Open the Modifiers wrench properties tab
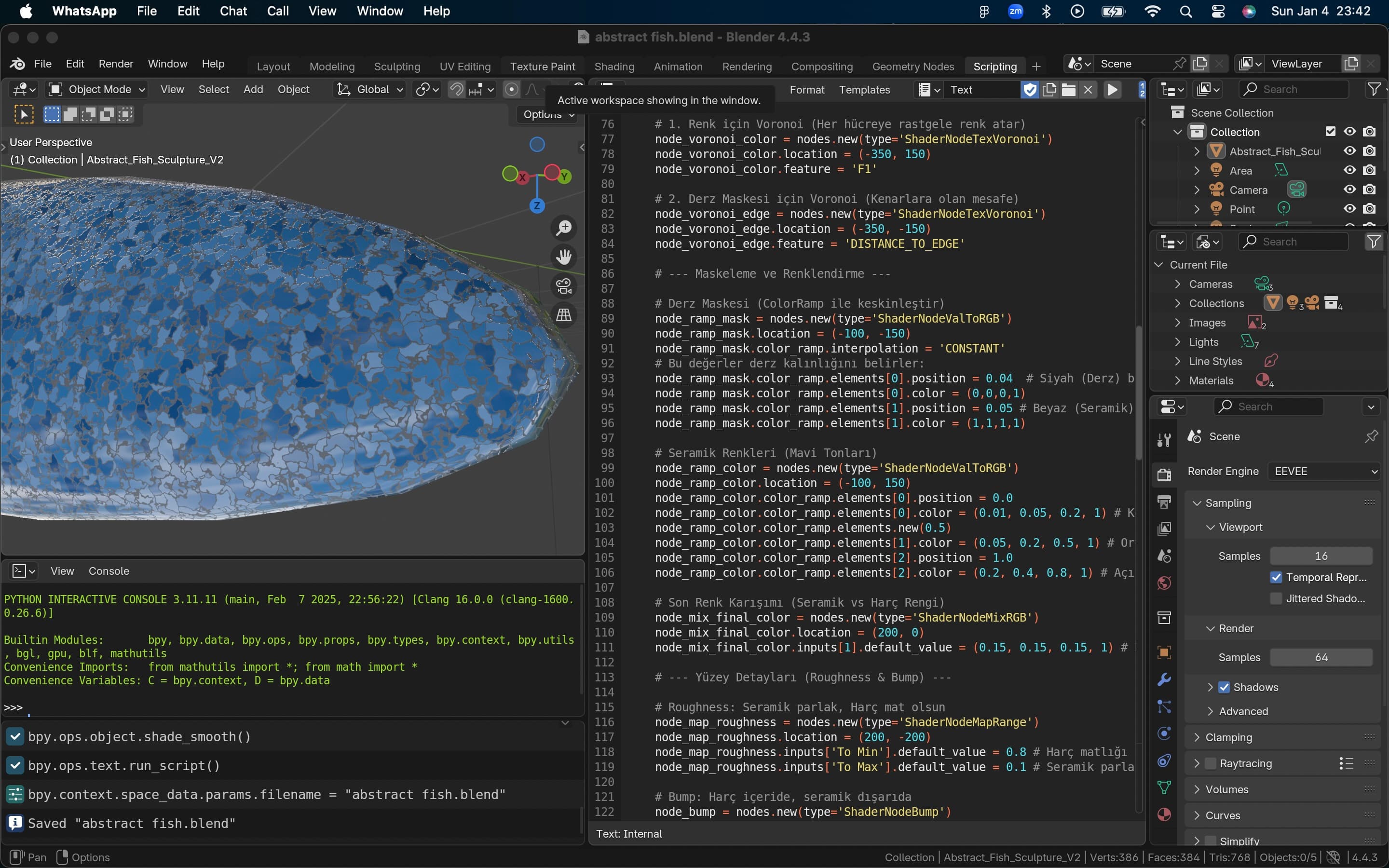 (1164, 680)
